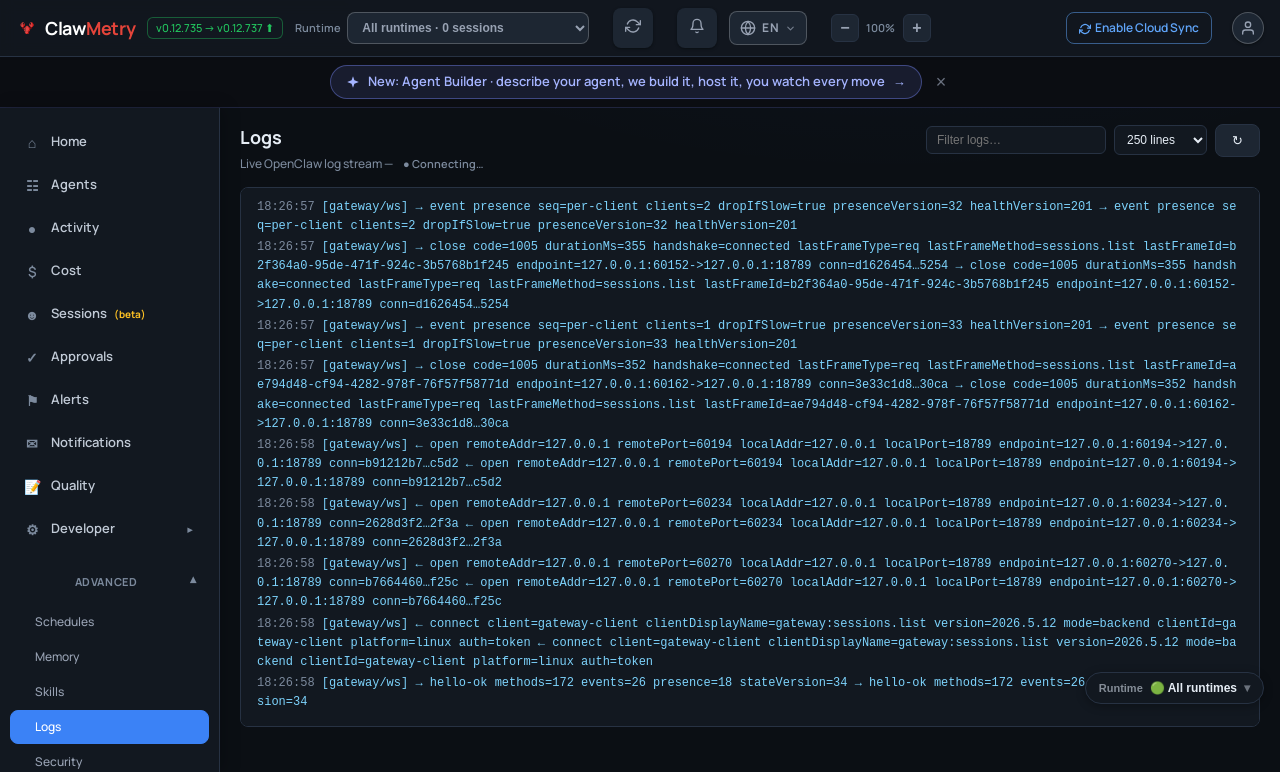Click the ClawMetry logo icon
1280x772 pixels.
point(27,28)
